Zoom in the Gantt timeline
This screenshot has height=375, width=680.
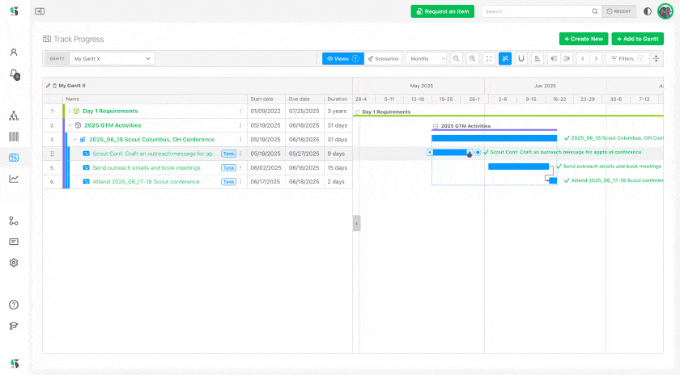pos(473,59)
